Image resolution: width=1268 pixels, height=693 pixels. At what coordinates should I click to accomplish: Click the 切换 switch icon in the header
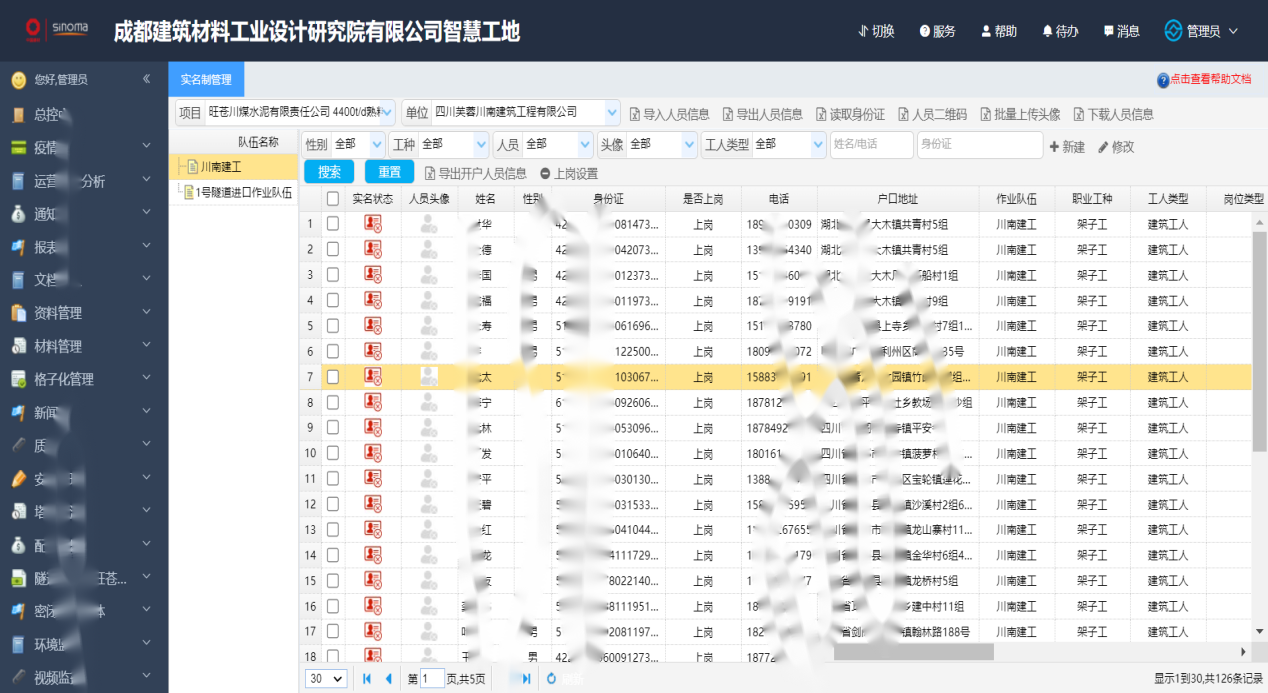864,31
